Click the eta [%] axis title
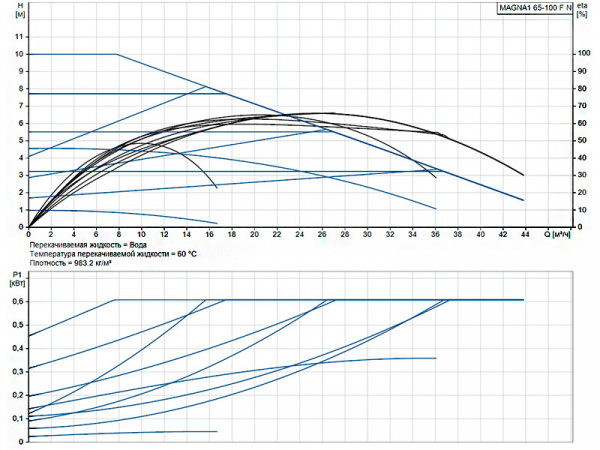 [583, 11]
